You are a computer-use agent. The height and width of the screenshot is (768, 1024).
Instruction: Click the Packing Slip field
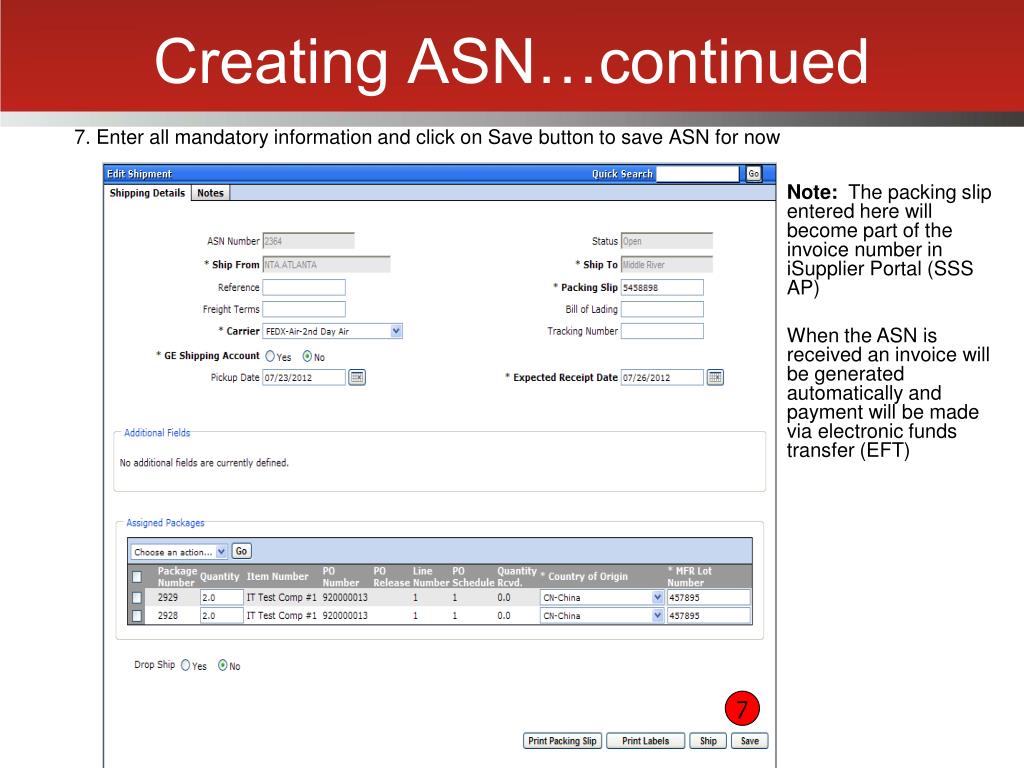pyautogui.click(x=662, y=287)
